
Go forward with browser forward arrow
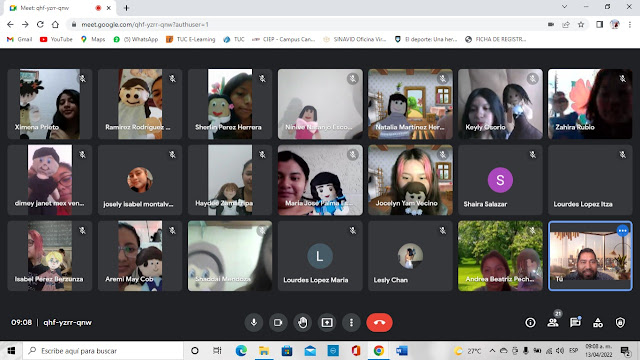tap(25, 24)
